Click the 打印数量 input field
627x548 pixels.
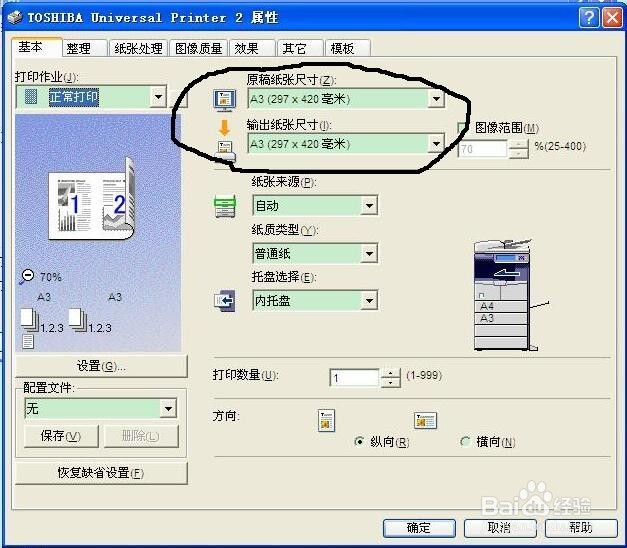tap(354, 378)
